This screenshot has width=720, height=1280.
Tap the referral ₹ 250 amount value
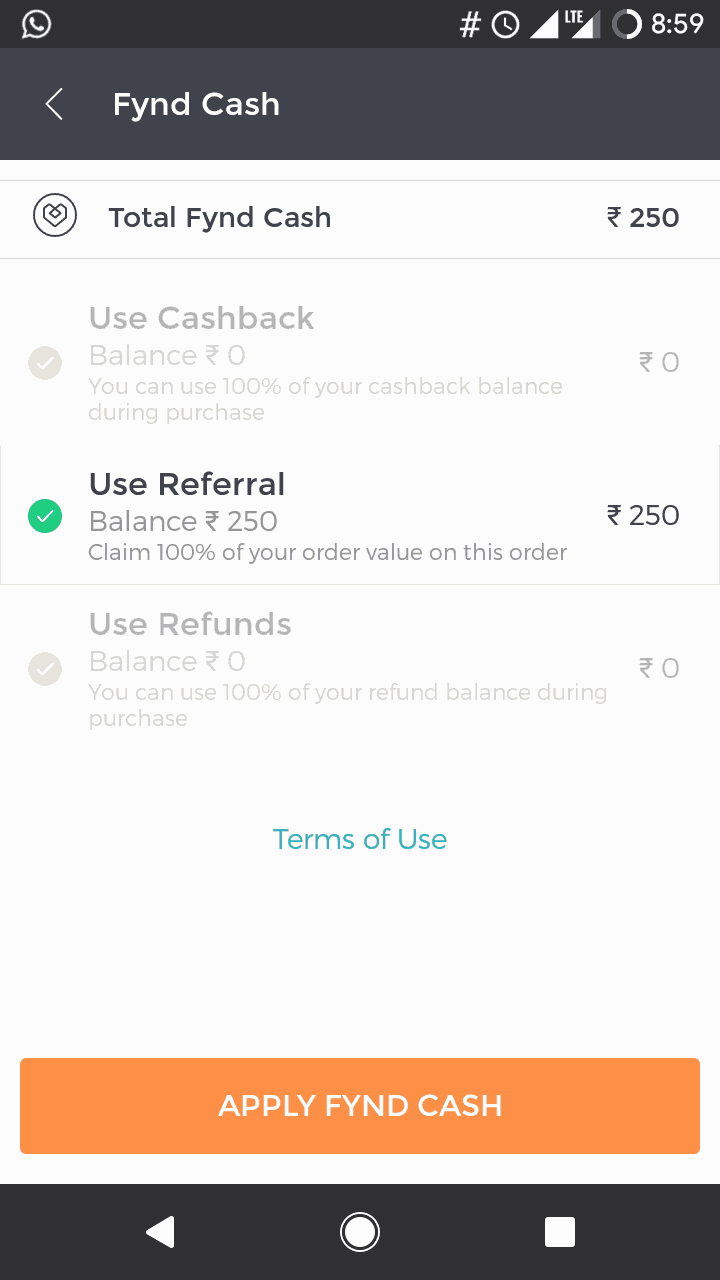click(643, 515)
